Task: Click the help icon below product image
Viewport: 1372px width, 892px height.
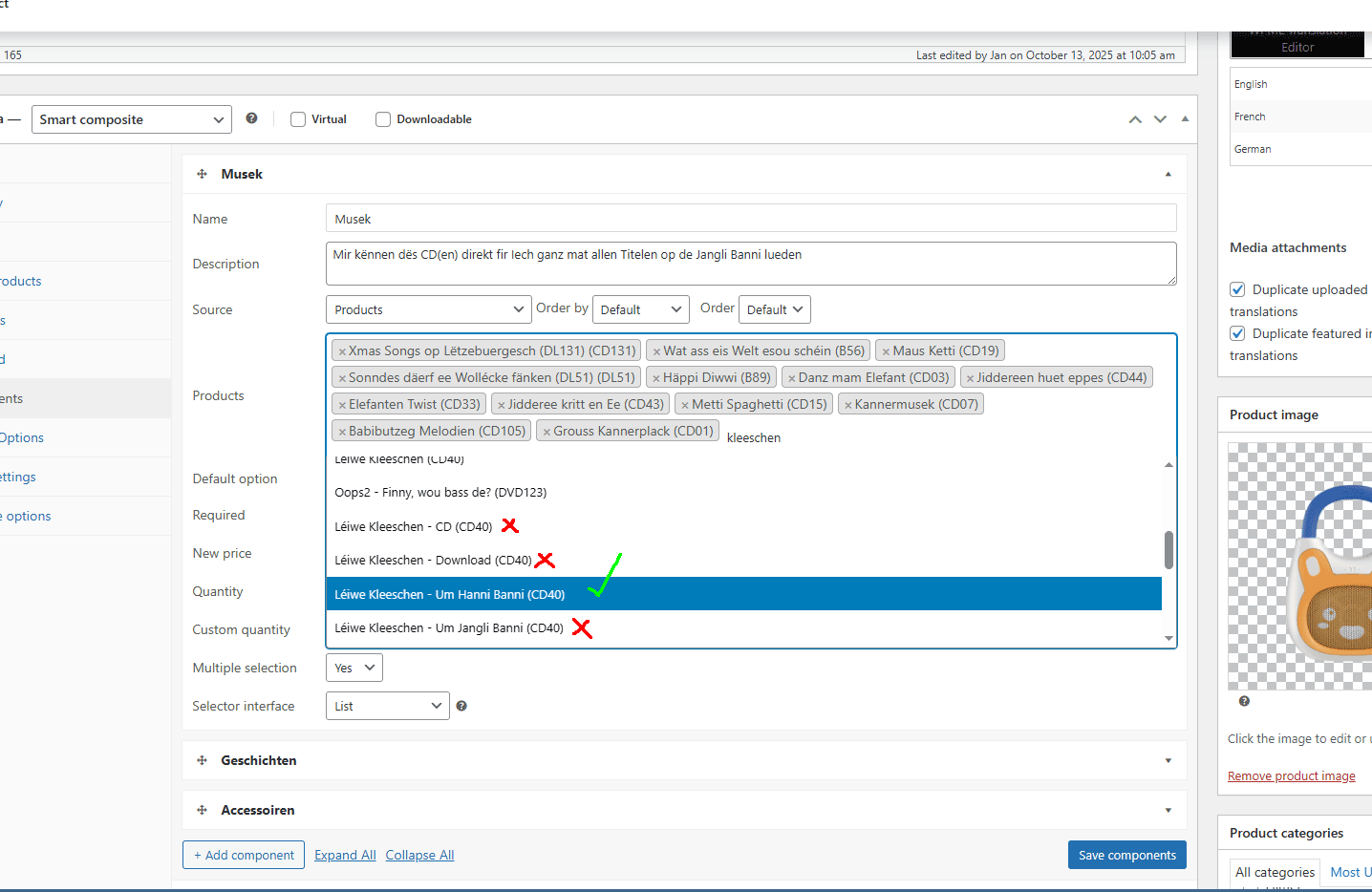Action: coord(1244,701)
